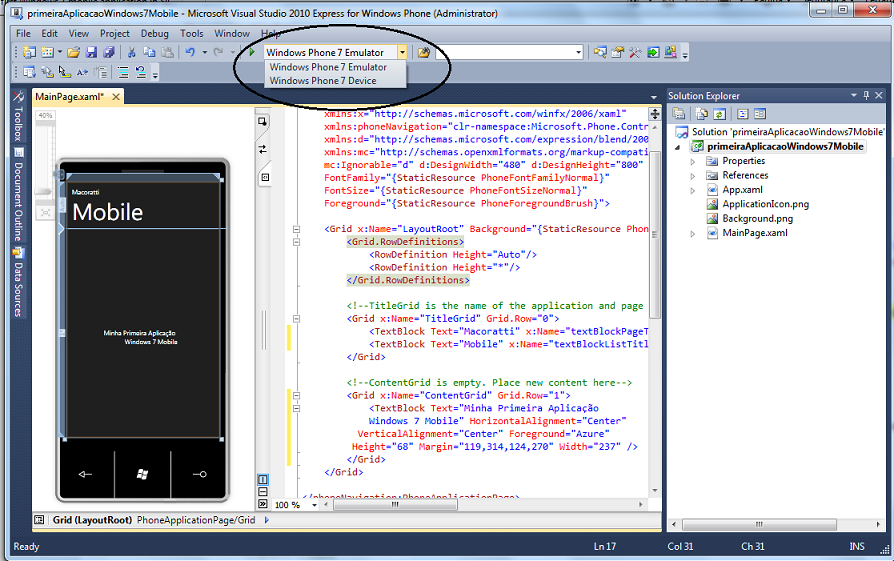Screen dimensions: 894x561
Task: Click Show All Files in Solution Explorer
Action: (702, 114)
